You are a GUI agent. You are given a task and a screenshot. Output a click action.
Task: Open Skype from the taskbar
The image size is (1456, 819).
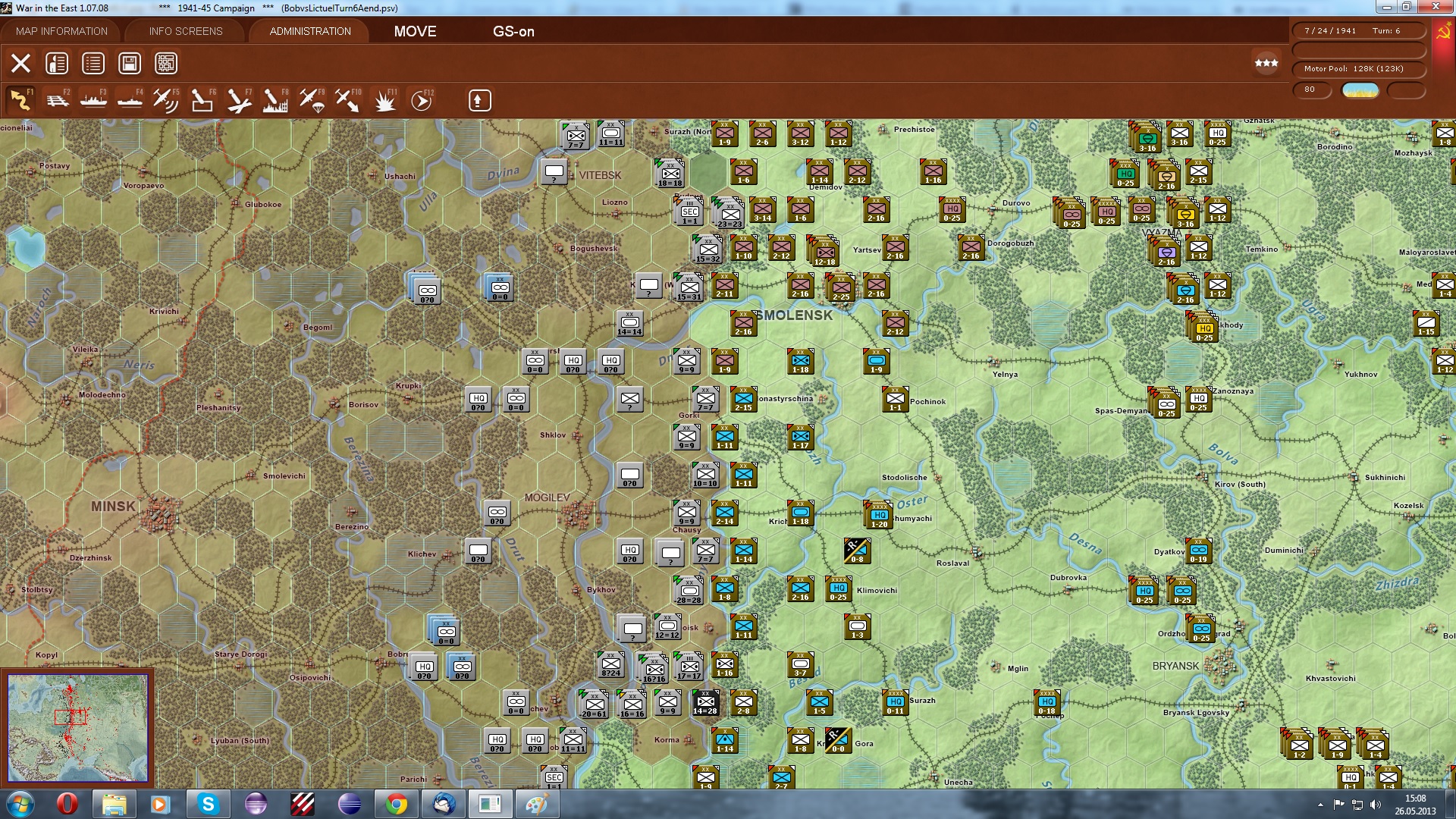(208, 804)
